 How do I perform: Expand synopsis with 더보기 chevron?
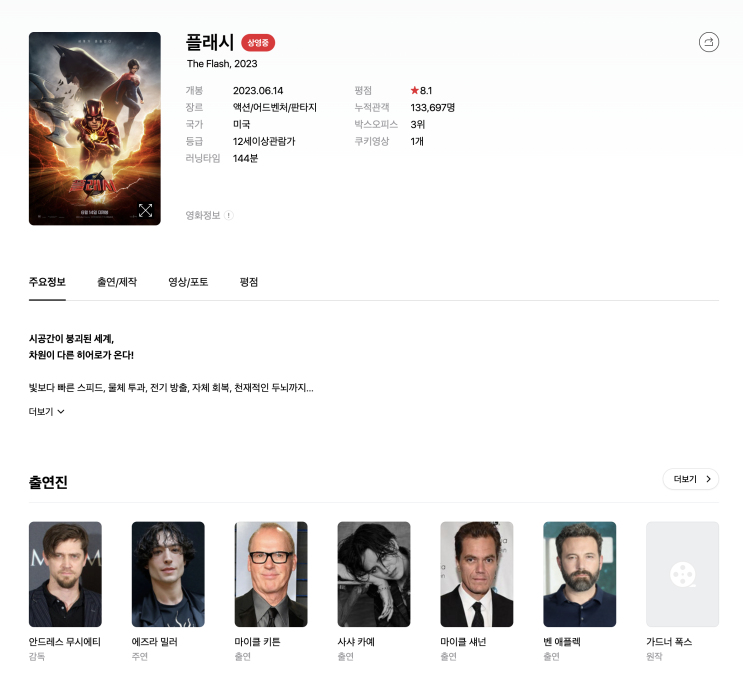pyautogui.click(x=46, y=412)
